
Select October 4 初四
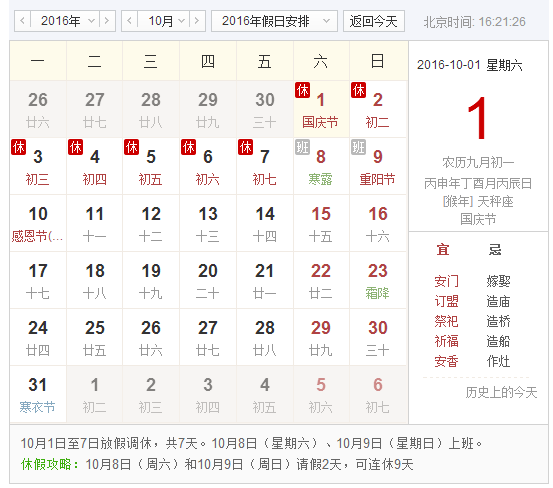point(95,166)
